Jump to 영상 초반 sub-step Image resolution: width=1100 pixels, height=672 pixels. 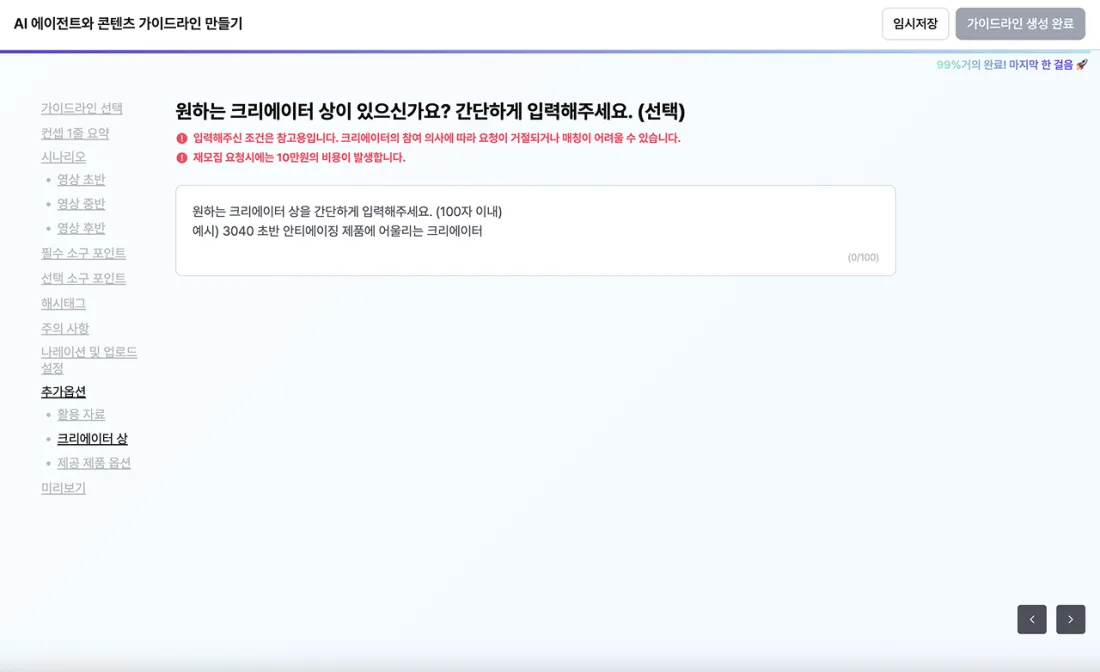(x=81, y=180)
